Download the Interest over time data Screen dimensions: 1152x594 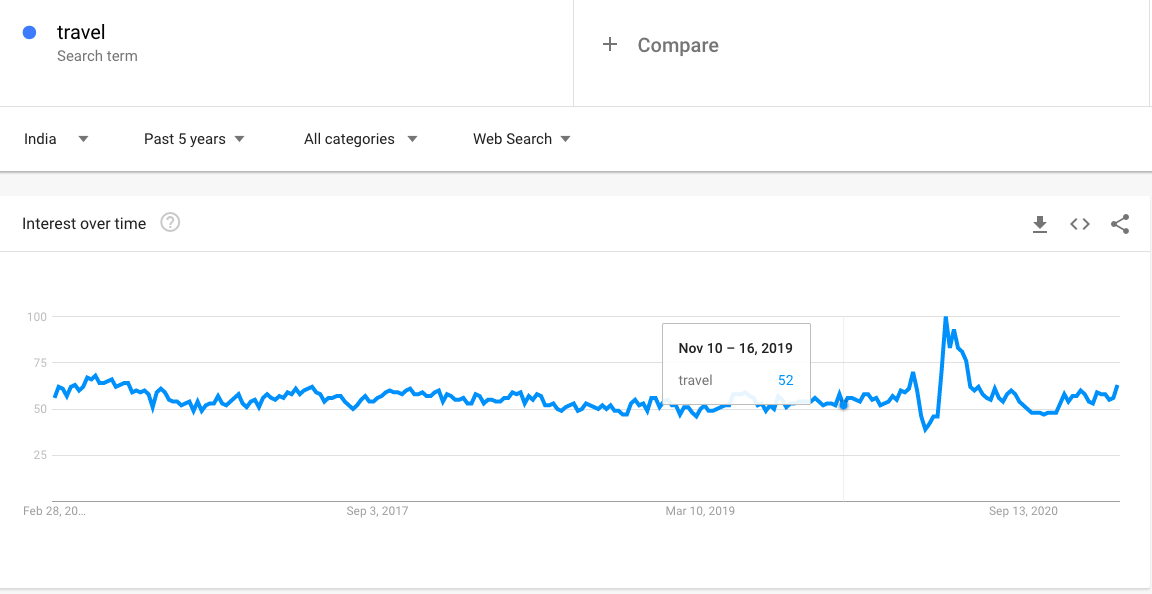[x=1040, y=224]
